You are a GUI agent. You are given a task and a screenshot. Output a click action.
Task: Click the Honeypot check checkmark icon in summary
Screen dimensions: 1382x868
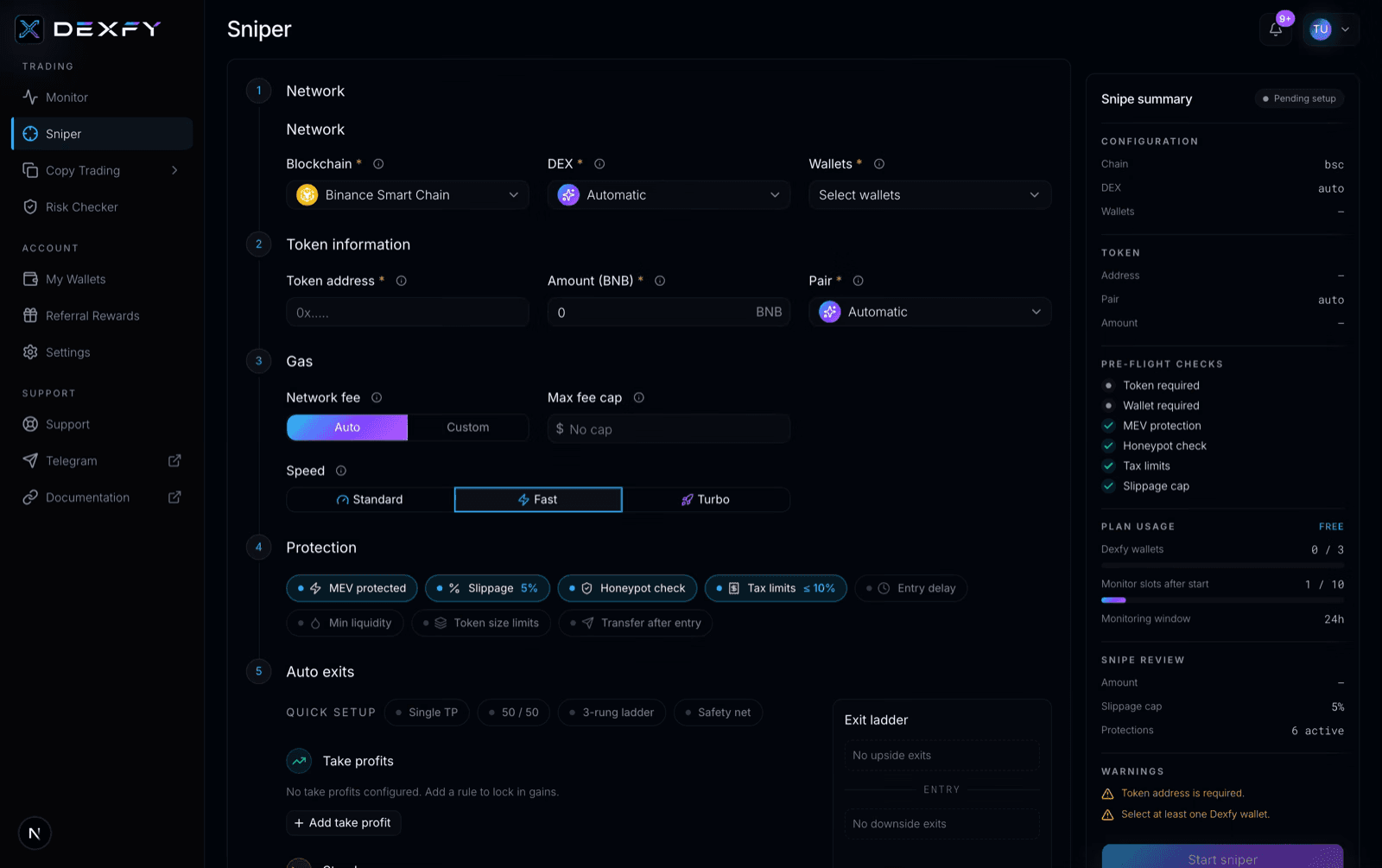[1108, 446]
